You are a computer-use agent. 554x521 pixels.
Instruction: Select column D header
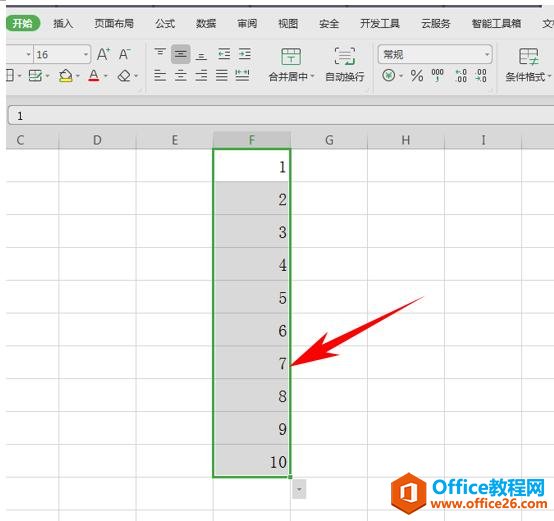(x=97, y=140)
